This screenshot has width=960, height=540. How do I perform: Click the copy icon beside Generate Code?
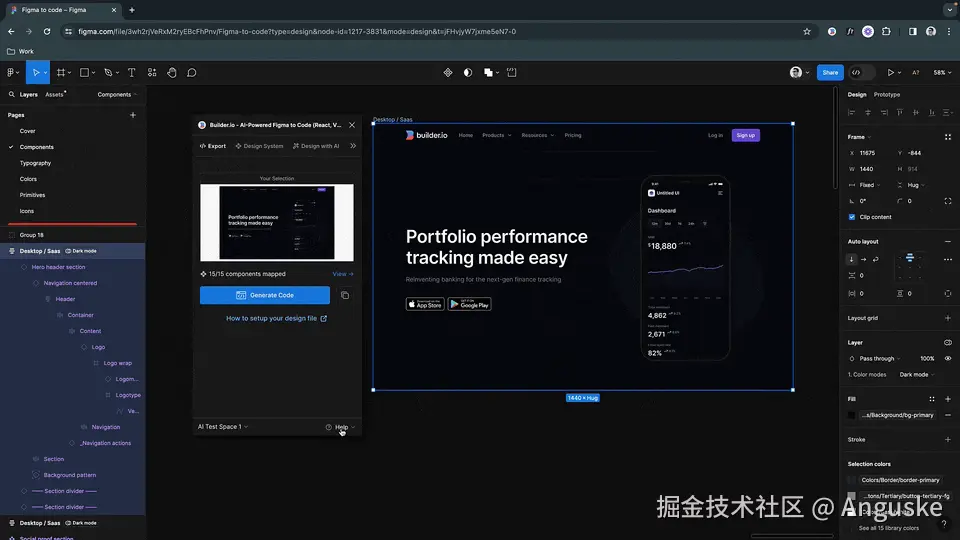coord(345,295)
